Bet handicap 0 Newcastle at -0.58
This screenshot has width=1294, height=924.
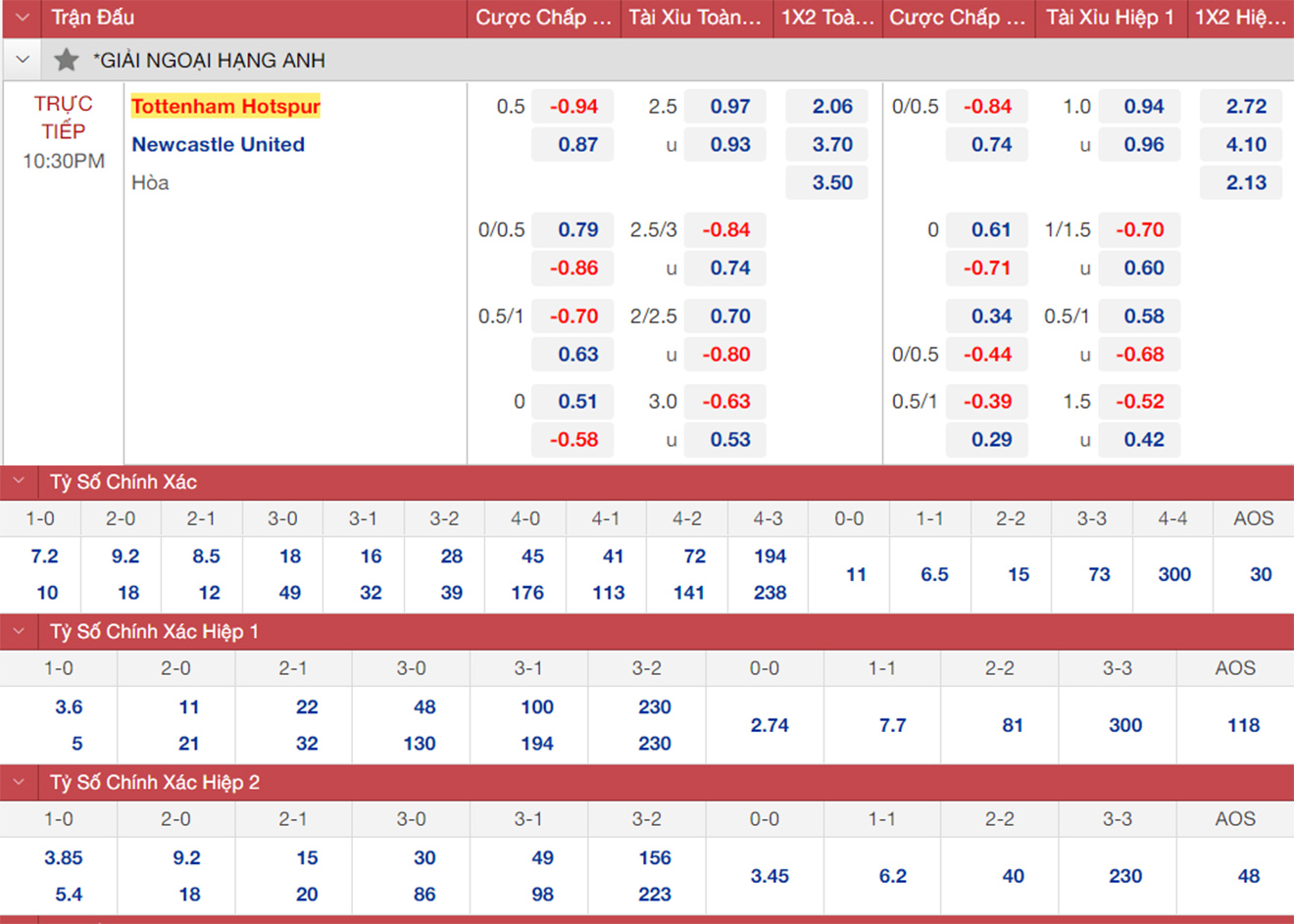pyautogui.click(x=572, y=440)
